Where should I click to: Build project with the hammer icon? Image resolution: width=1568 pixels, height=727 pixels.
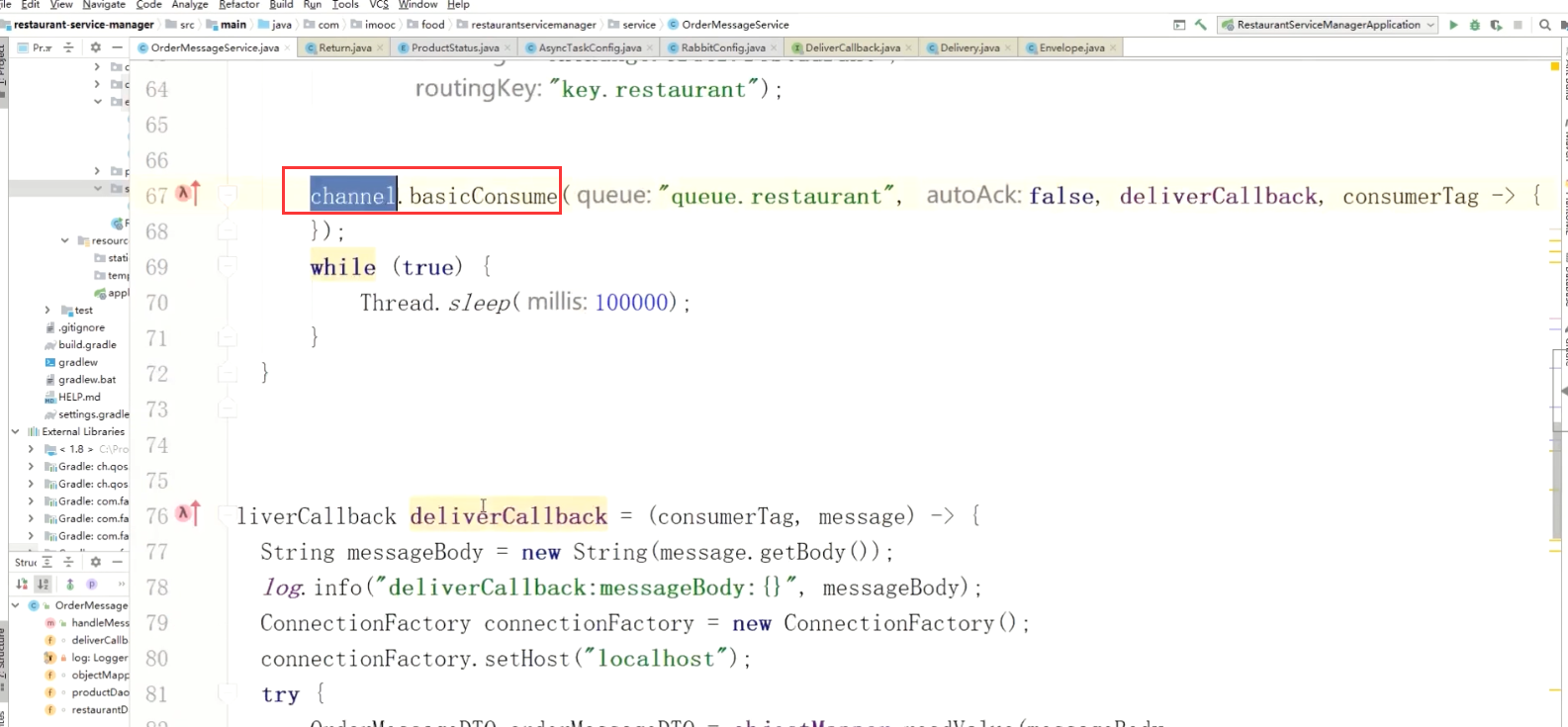click(x=1201, y=25)
